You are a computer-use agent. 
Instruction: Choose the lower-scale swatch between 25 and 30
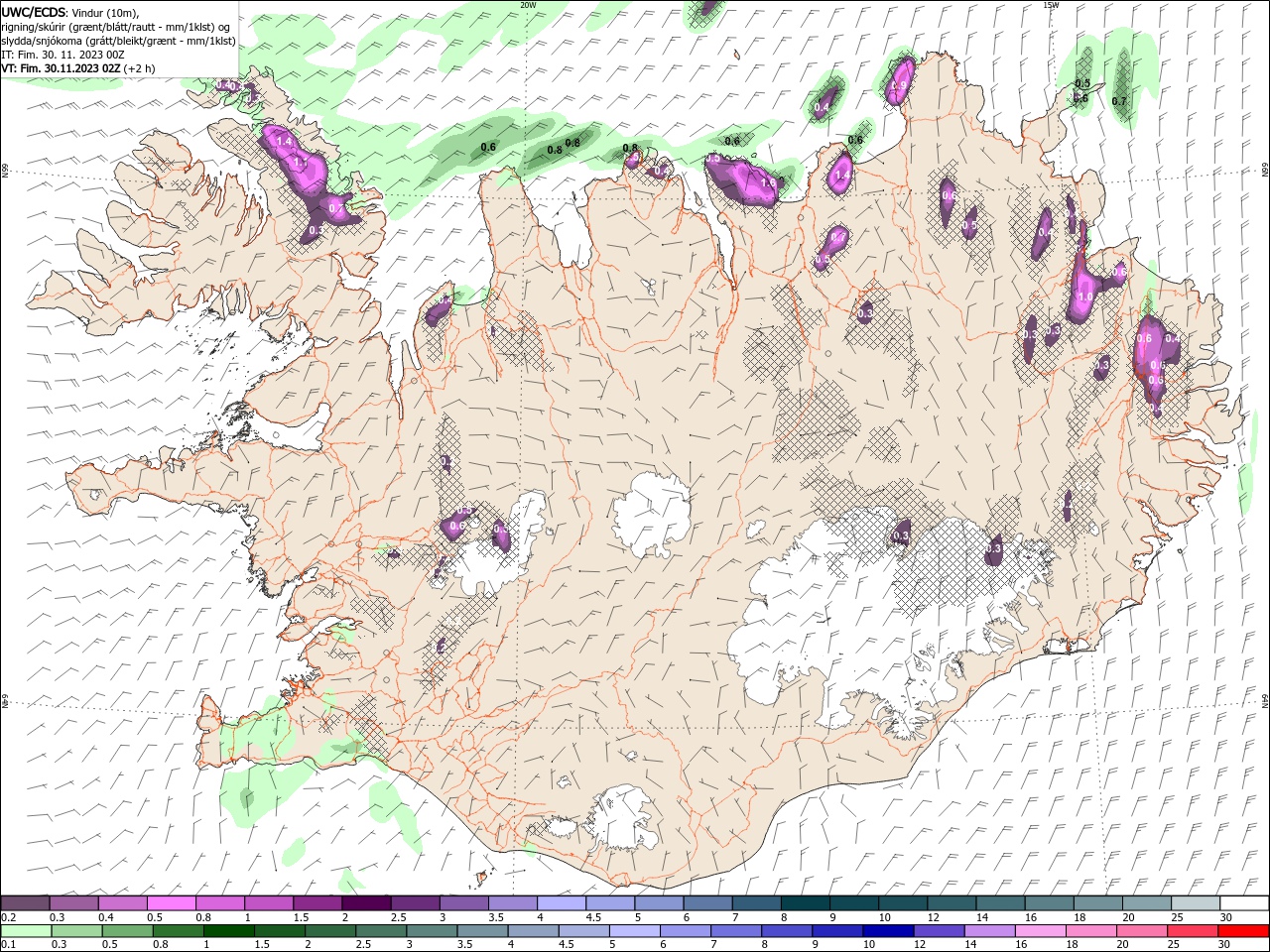[1192, 931]
